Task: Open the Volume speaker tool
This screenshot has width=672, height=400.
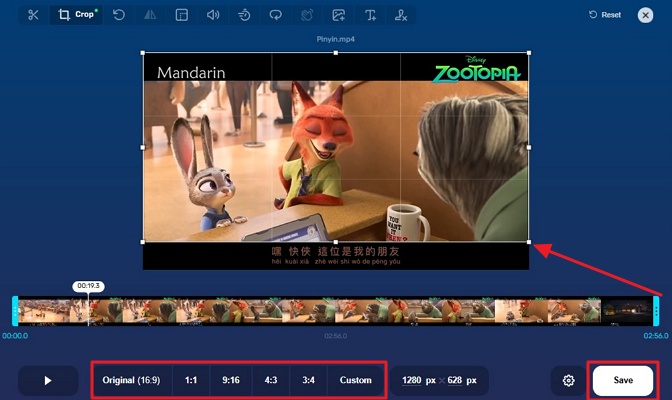Action: click(x=213, y=15)
